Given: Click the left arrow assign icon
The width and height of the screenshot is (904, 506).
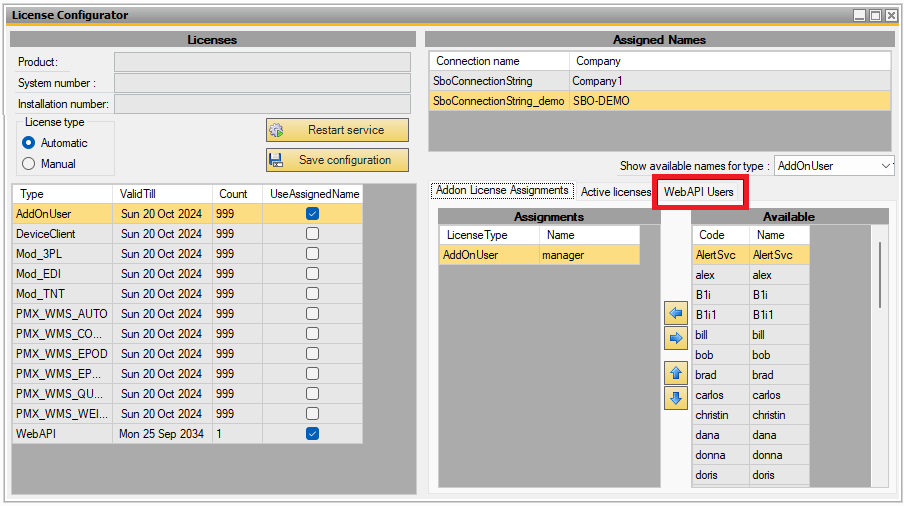Looking at the screenshot, I should point(676,313).
